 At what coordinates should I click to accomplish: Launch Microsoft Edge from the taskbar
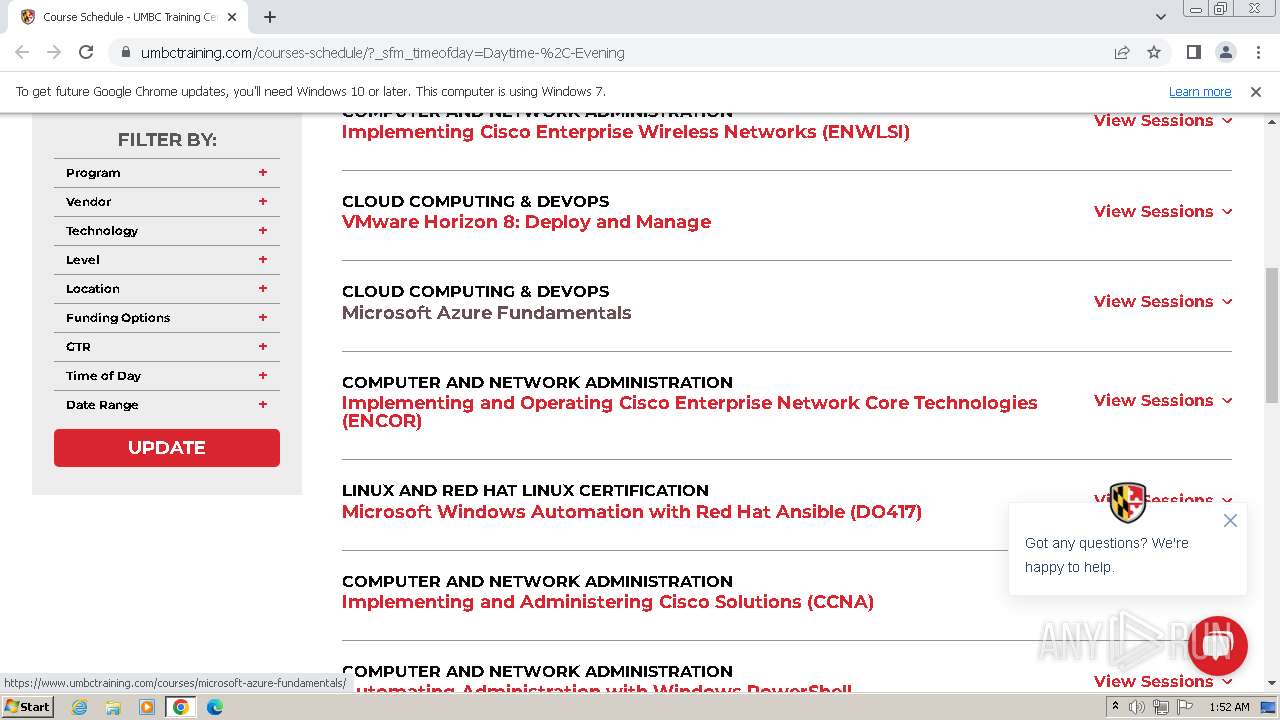215,707
